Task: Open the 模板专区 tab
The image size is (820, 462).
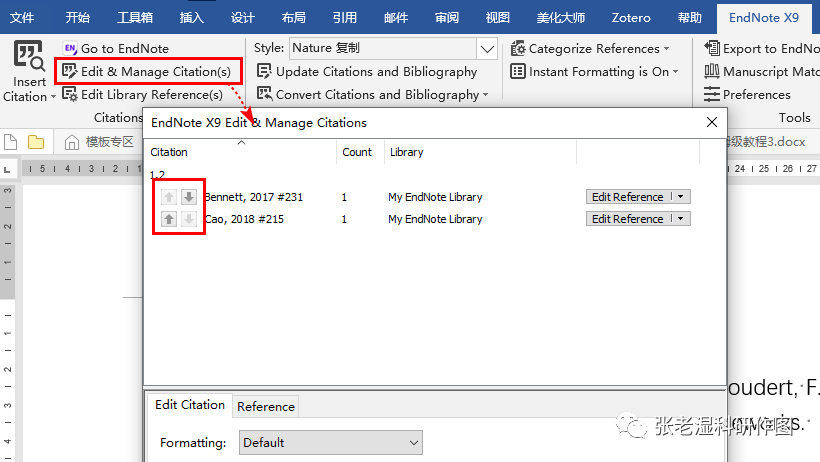Action: tap(109, 142)
